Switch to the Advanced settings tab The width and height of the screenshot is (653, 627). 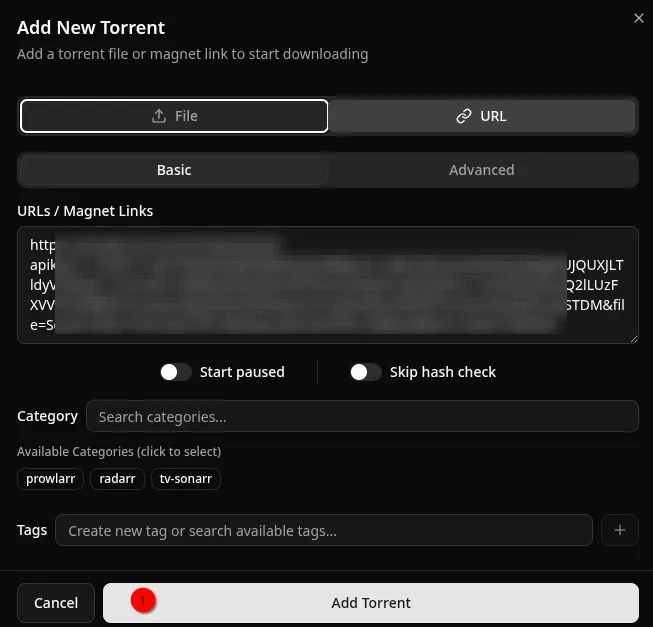pyautogui.click(x=482, y=170)
